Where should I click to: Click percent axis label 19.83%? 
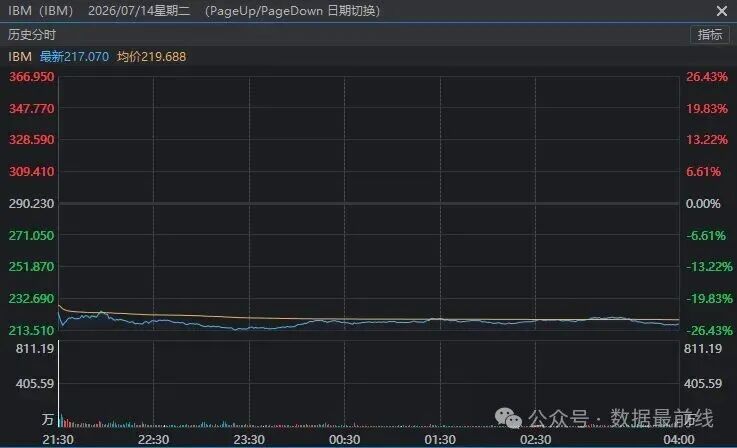pos(706,109)
